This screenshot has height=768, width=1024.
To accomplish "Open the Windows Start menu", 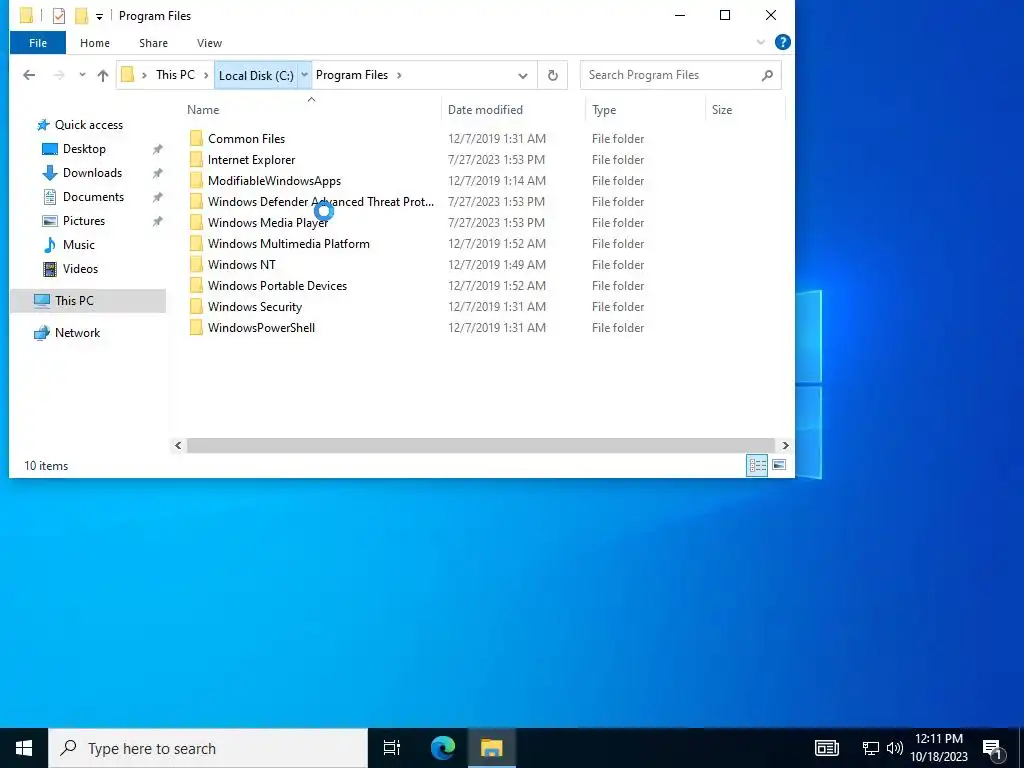I will pyautogui.click(x=24, y=748).
